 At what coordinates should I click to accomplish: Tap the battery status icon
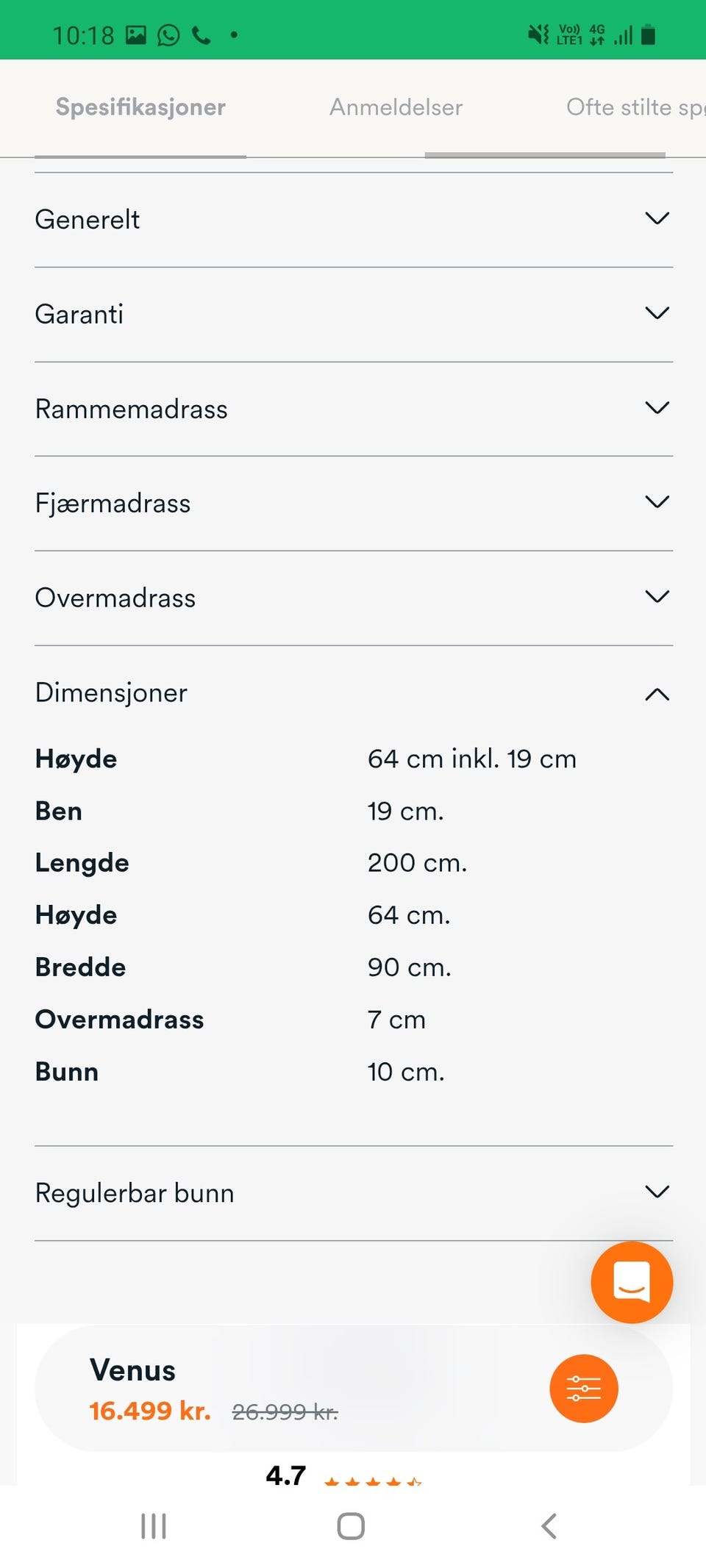[x=648, y=35]
